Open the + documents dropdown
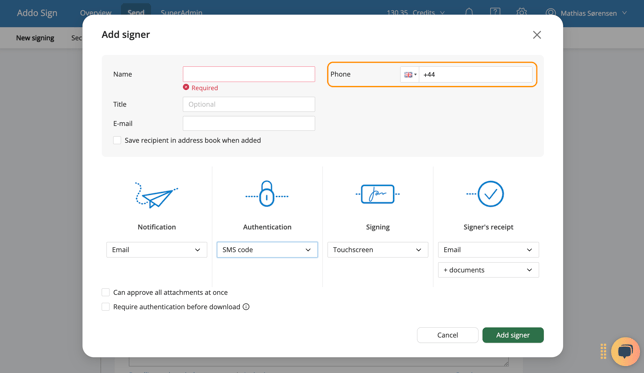The image size is (644, 373). (x=488, y=270)
